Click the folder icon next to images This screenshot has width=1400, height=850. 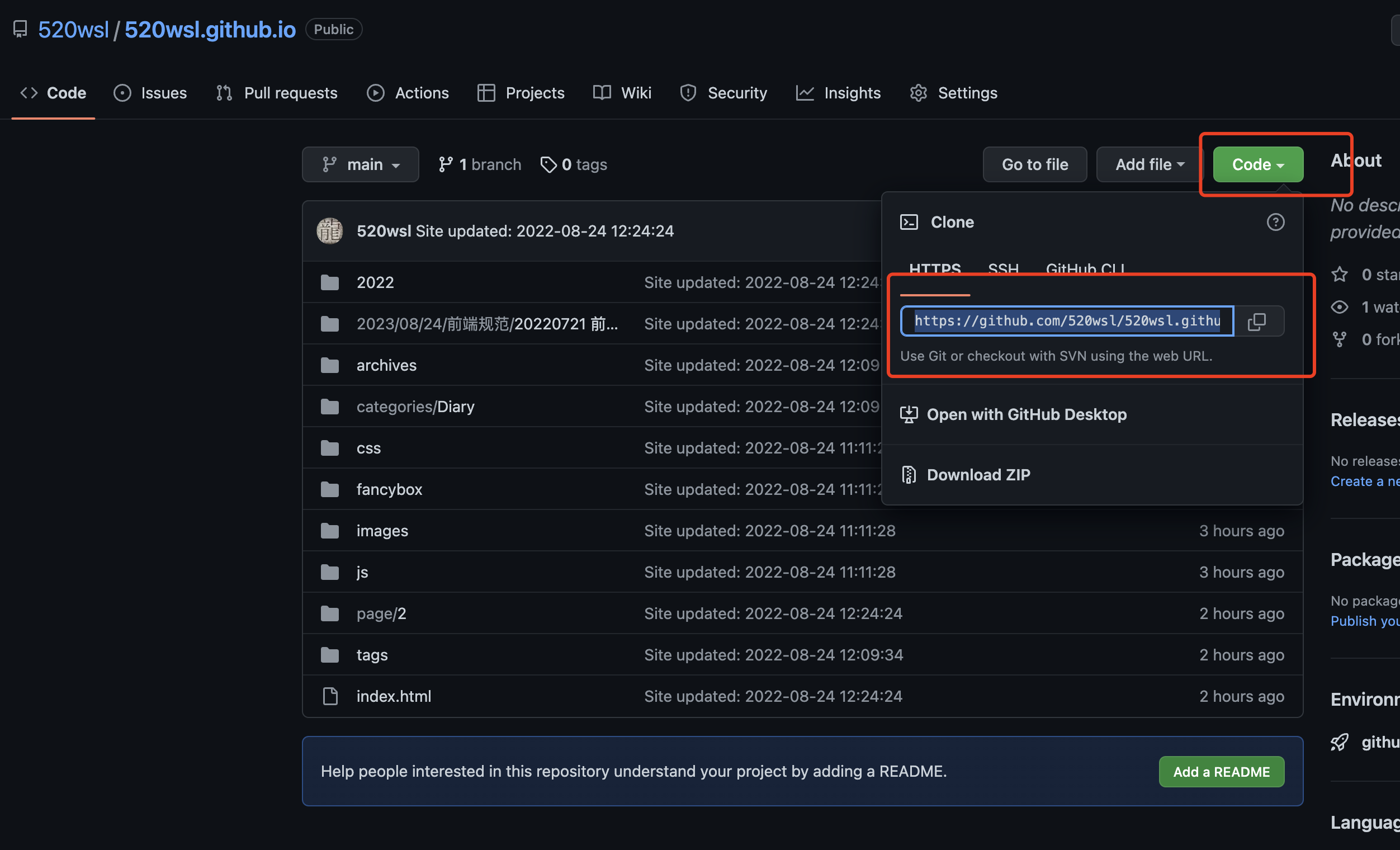[x=329, y=531]
